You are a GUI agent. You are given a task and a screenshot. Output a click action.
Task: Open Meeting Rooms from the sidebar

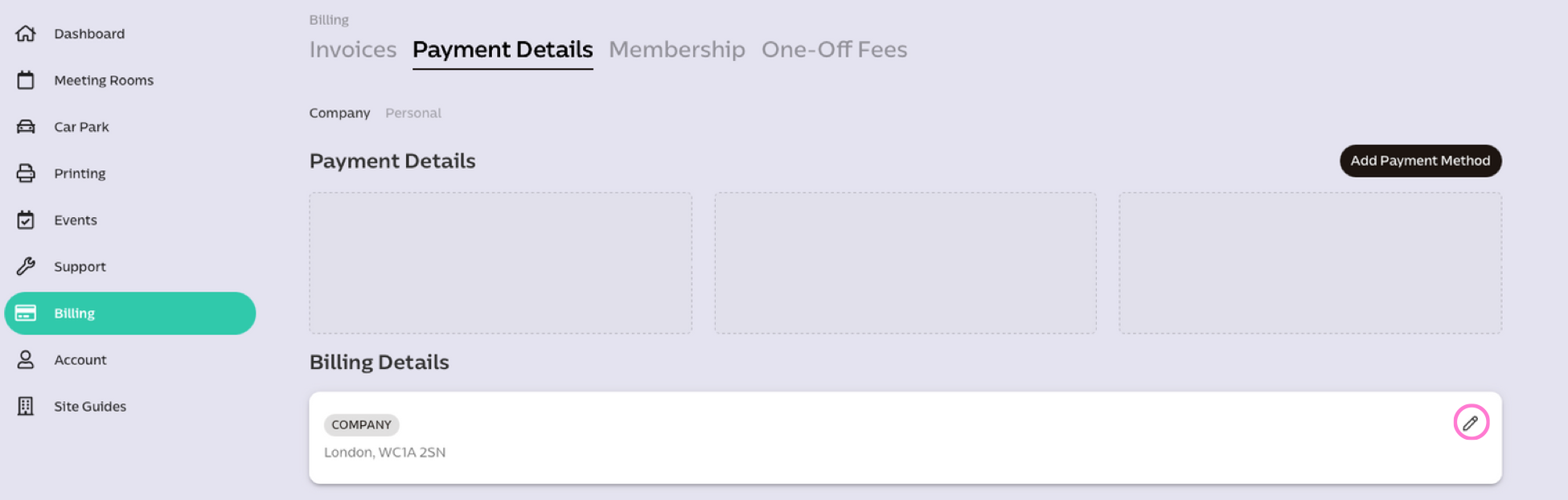104,80
